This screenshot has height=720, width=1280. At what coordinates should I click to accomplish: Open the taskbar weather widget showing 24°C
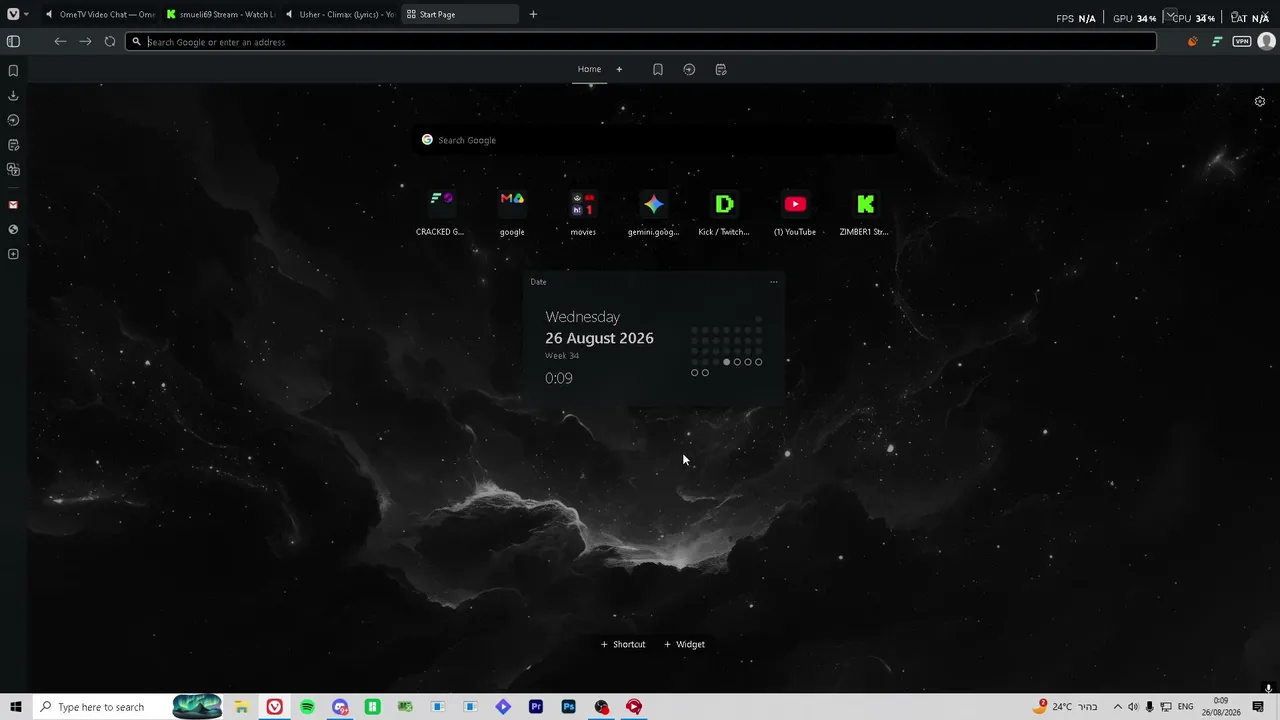(1066, 707)
